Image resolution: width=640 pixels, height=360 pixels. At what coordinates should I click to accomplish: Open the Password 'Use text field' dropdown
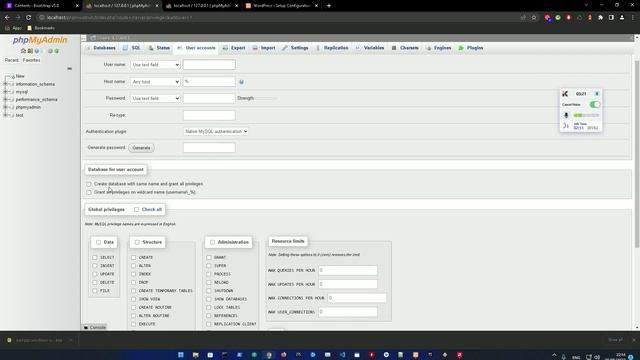(155, 98)
